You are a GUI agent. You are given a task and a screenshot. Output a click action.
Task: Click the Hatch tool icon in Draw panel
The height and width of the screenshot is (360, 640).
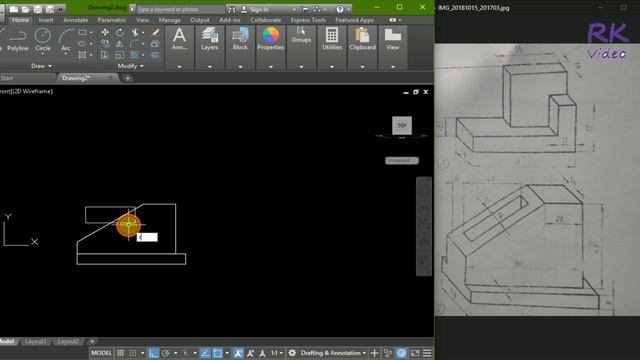coord(82,55)
